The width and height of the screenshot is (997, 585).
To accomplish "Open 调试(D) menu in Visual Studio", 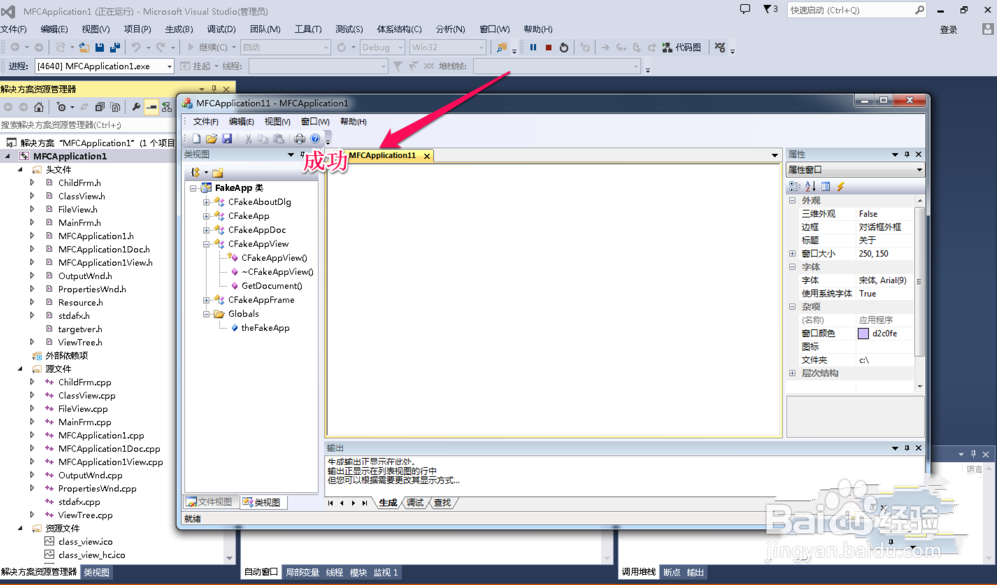I will pos(221,29).
